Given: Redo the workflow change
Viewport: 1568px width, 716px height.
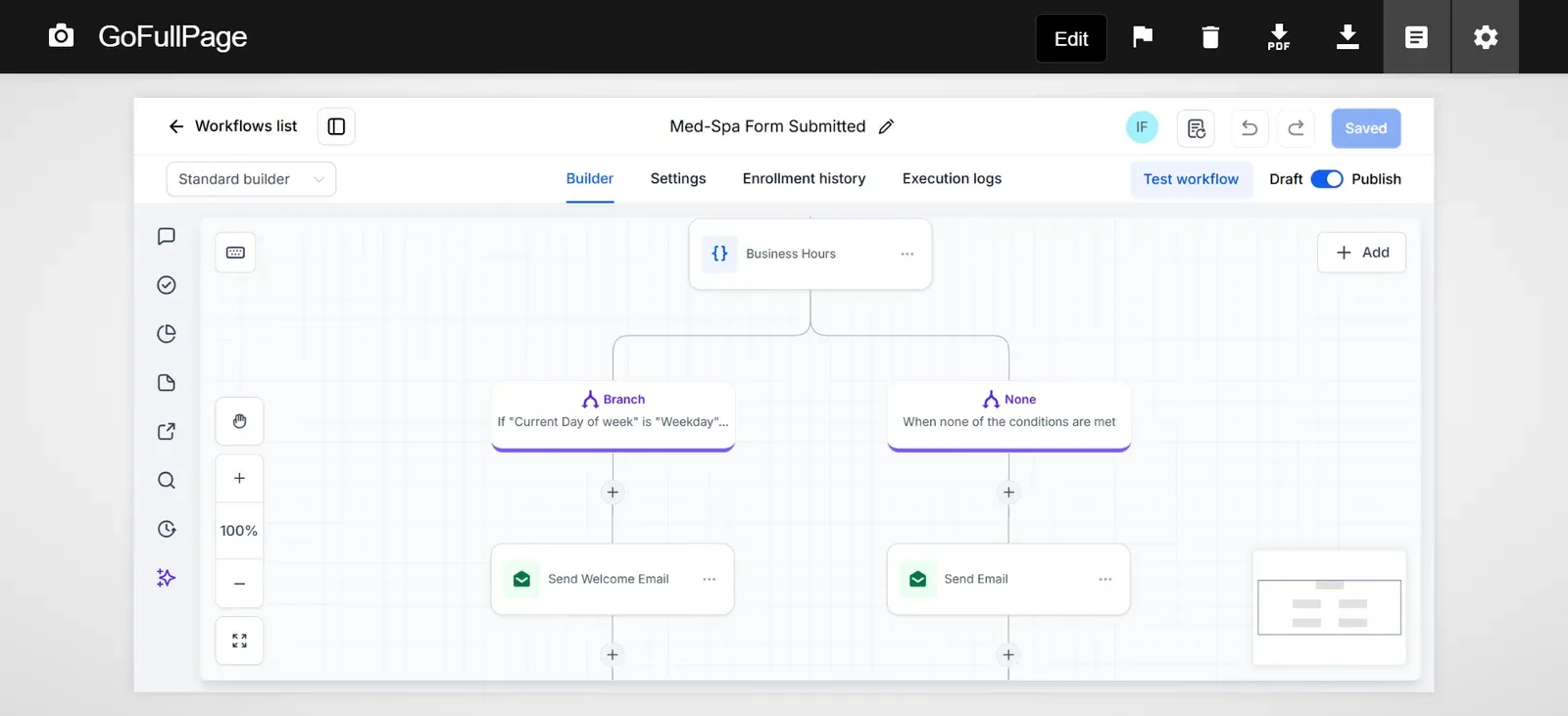Looking at the screenshot, I should point(1296,128).
